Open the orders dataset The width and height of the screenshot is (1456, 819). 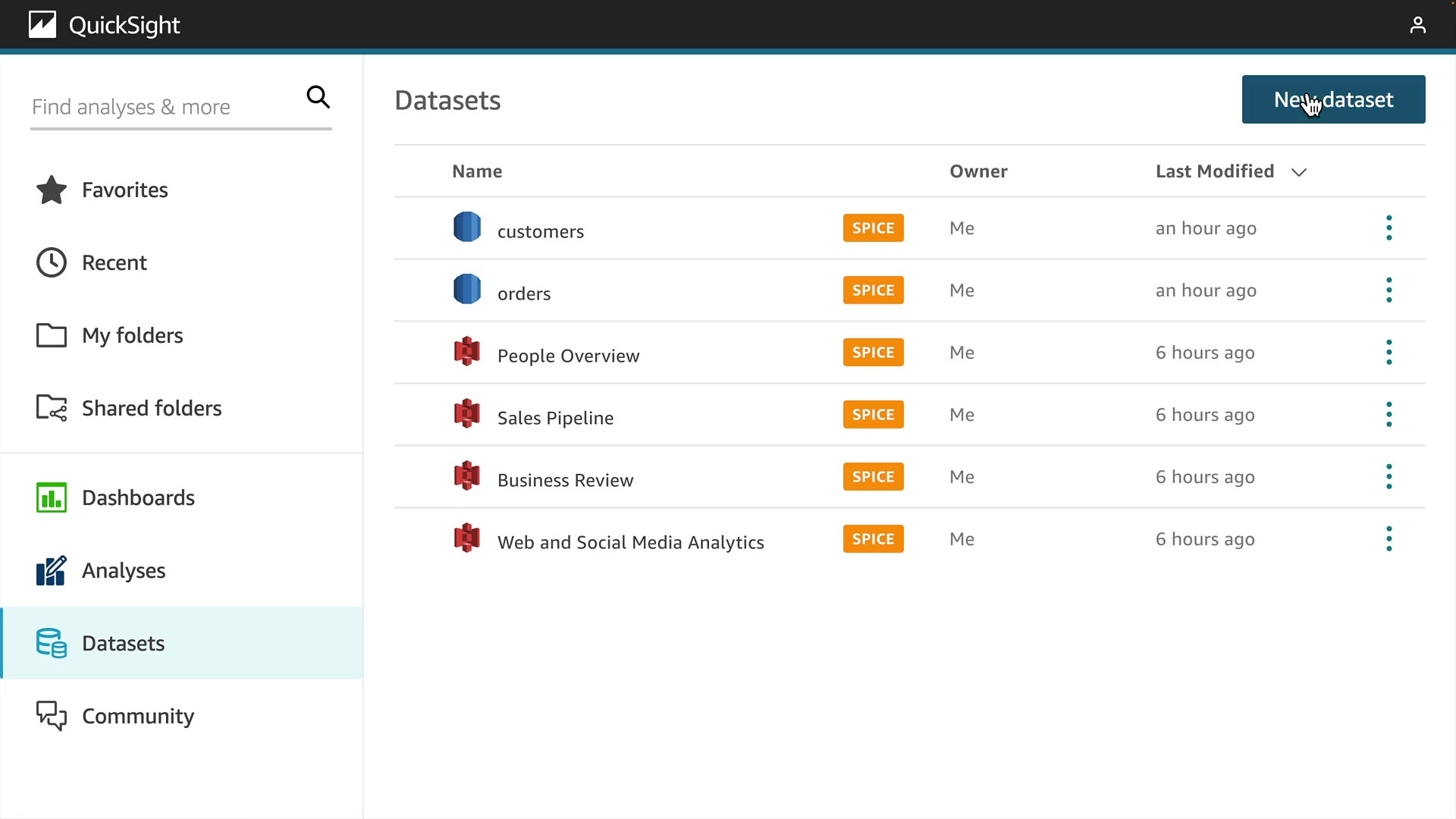tap(524, 293)
